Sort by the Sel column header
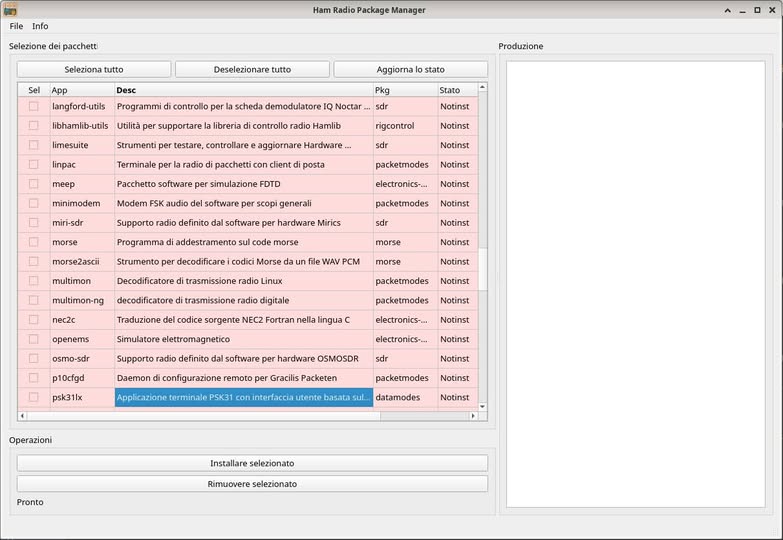The image size is (783, 540). pos(34,90)
